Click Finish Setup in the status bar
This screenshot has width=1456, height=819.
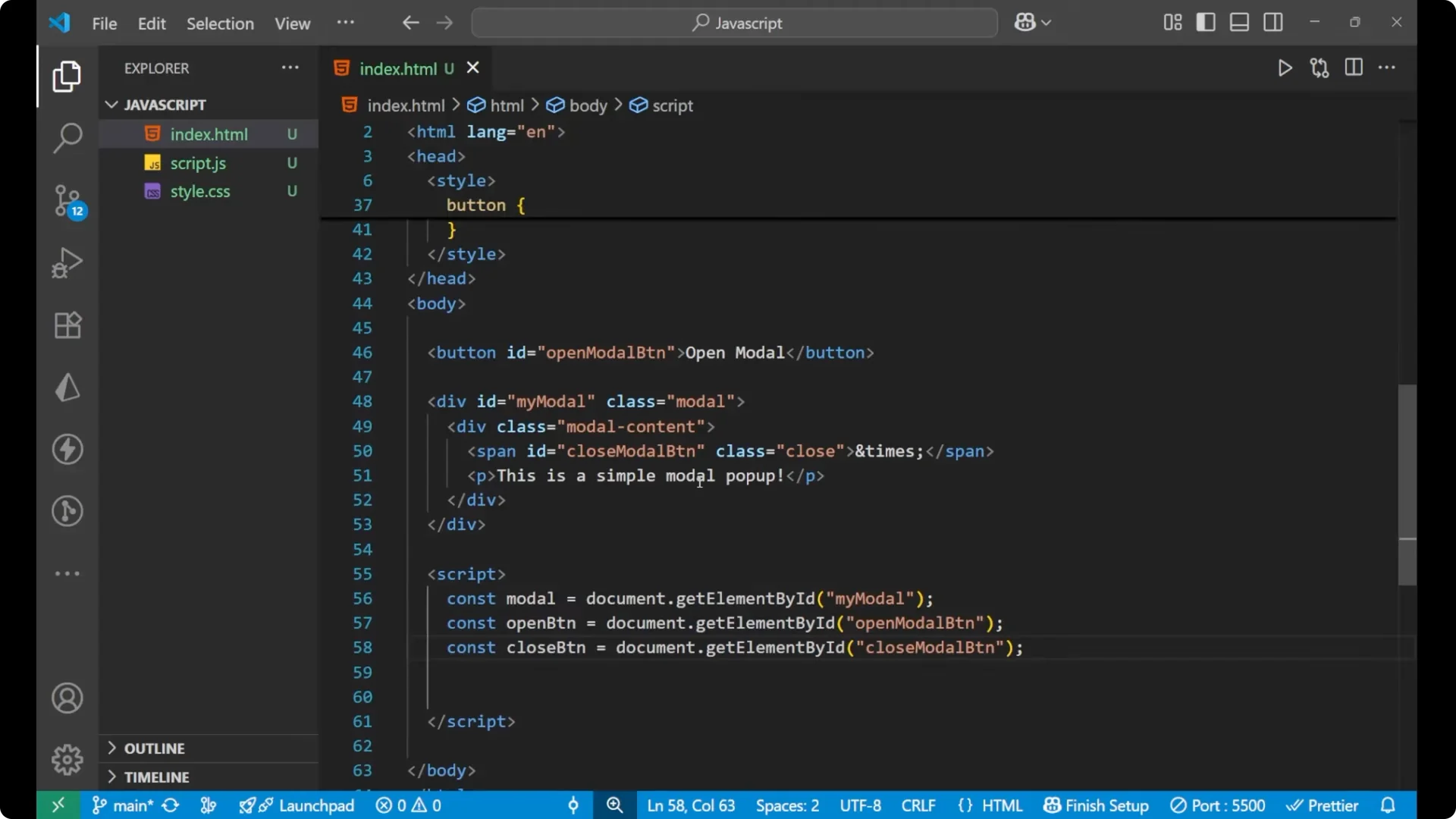pos(1095,805)
